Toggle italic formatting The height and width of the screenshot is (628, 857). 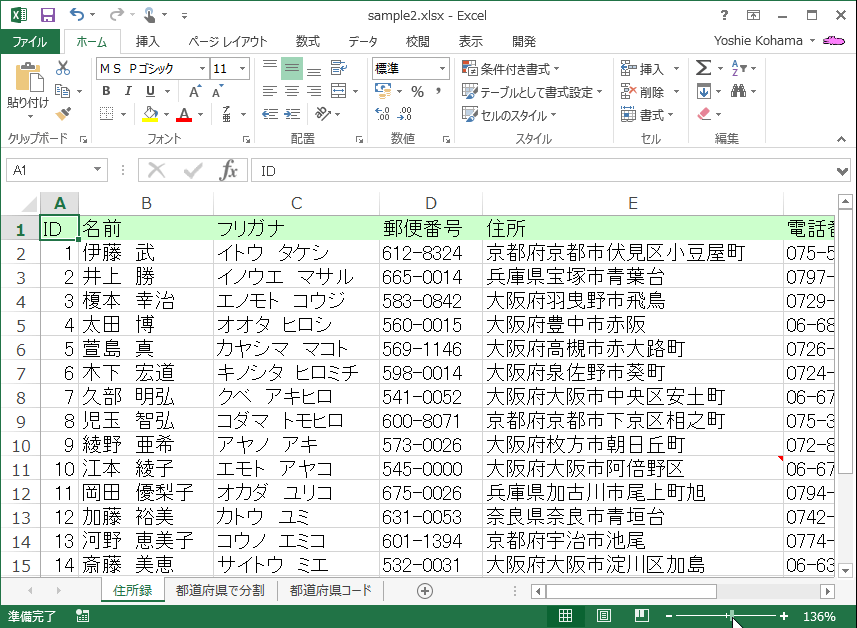[x=128, y=91]
